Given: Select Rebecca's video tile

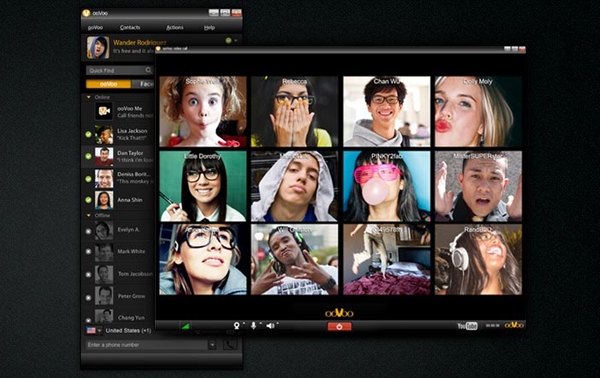Looking at the screenshot, I should click(295, 111).
